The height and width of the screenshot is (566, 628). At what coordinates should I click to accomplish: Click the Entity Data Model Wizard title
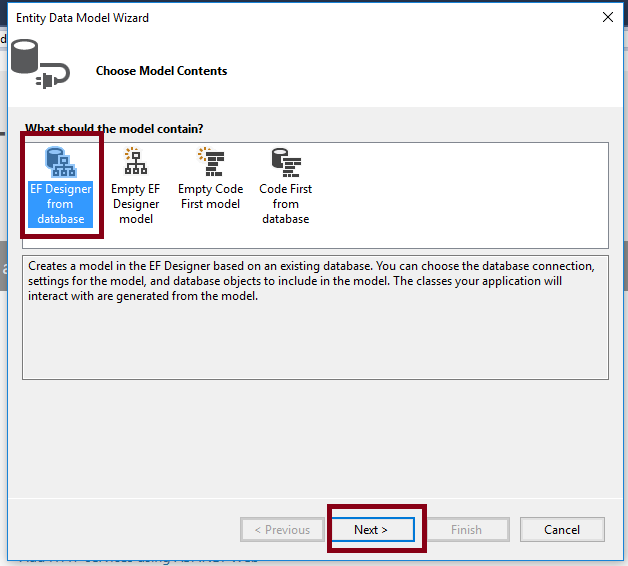pos(83,18)
